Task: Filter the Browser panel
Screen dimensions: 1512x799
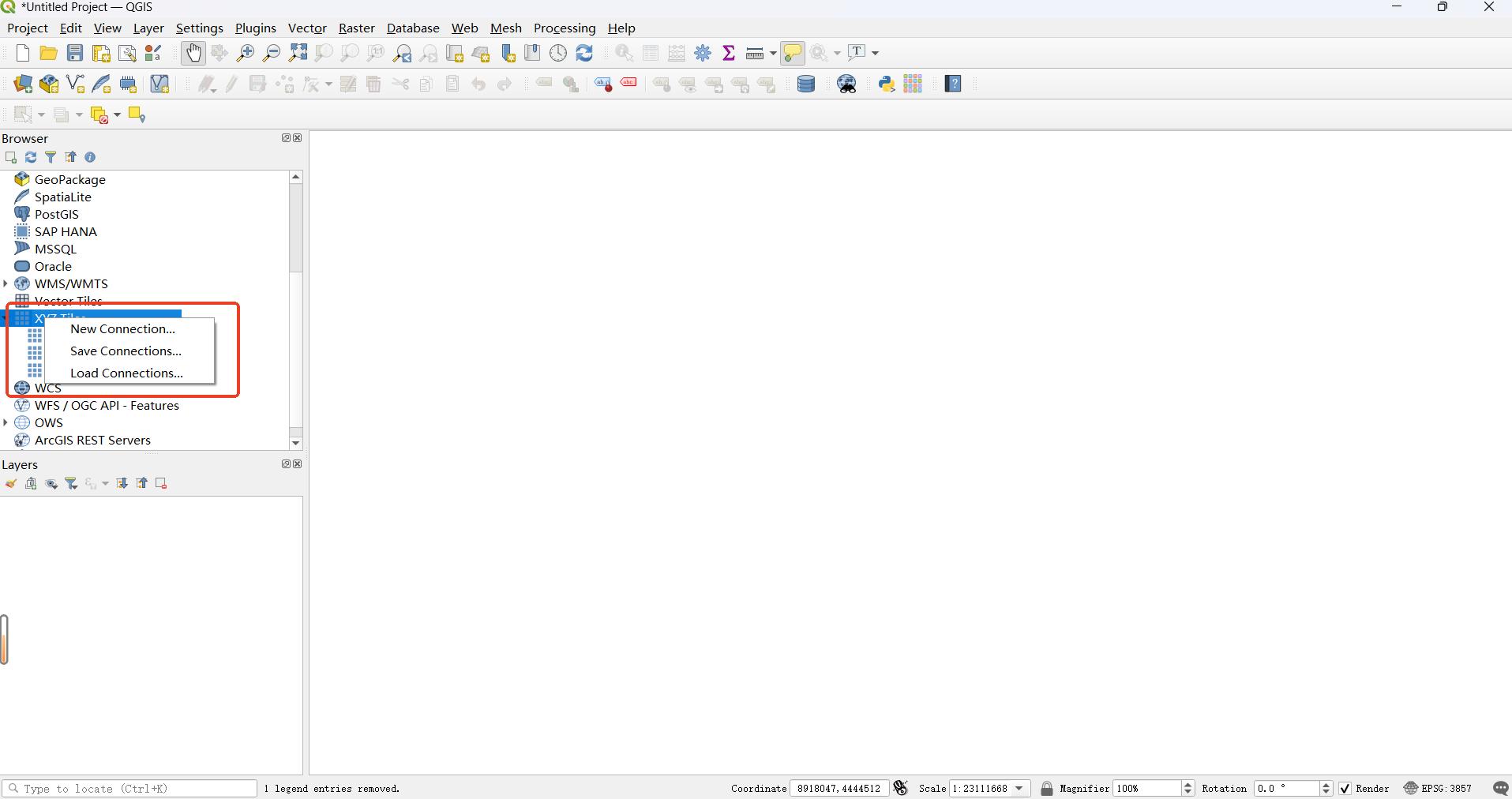Action: tap(51, 157)
